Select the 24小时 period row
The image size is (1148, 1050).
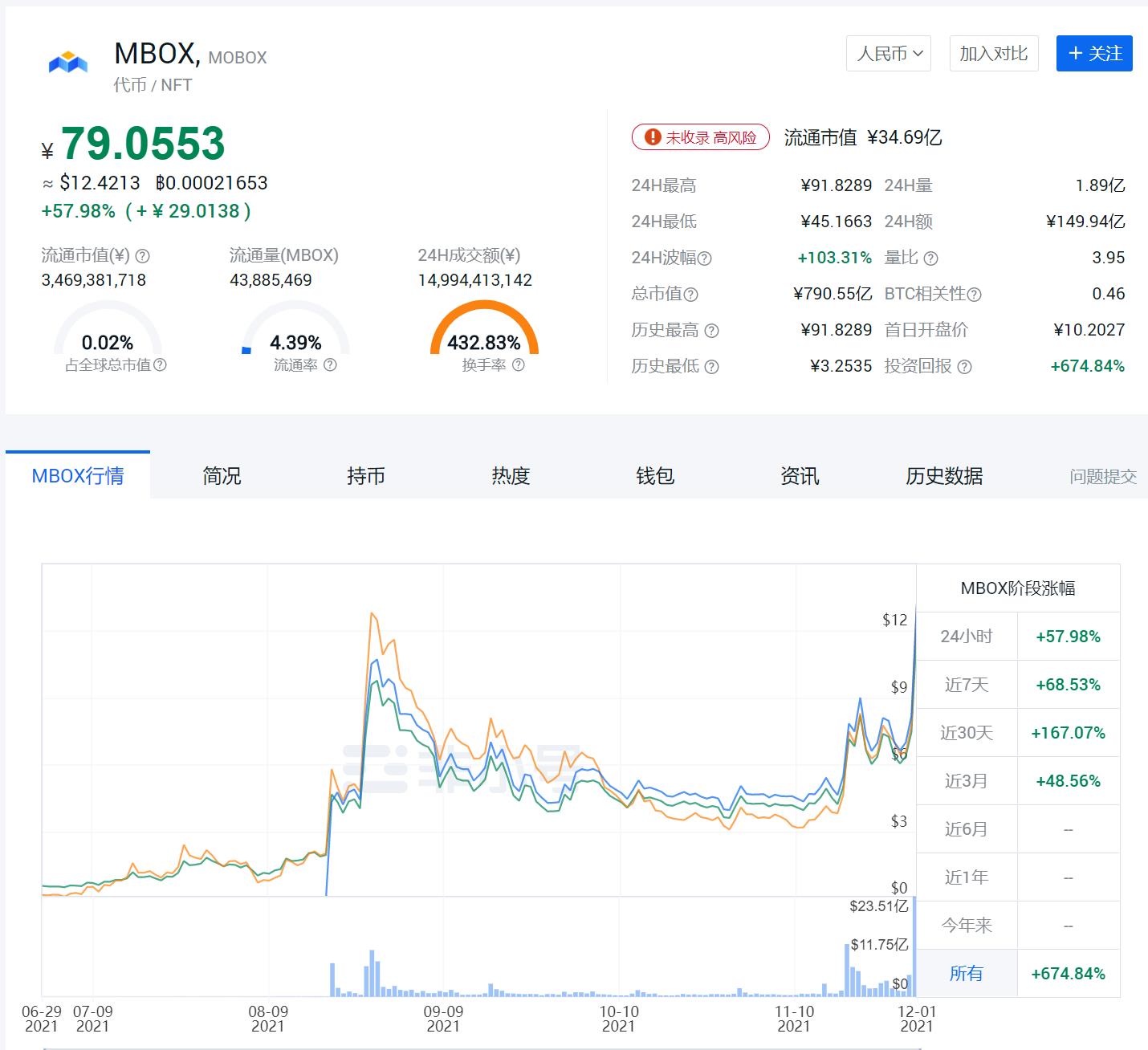pos(1018,637)
